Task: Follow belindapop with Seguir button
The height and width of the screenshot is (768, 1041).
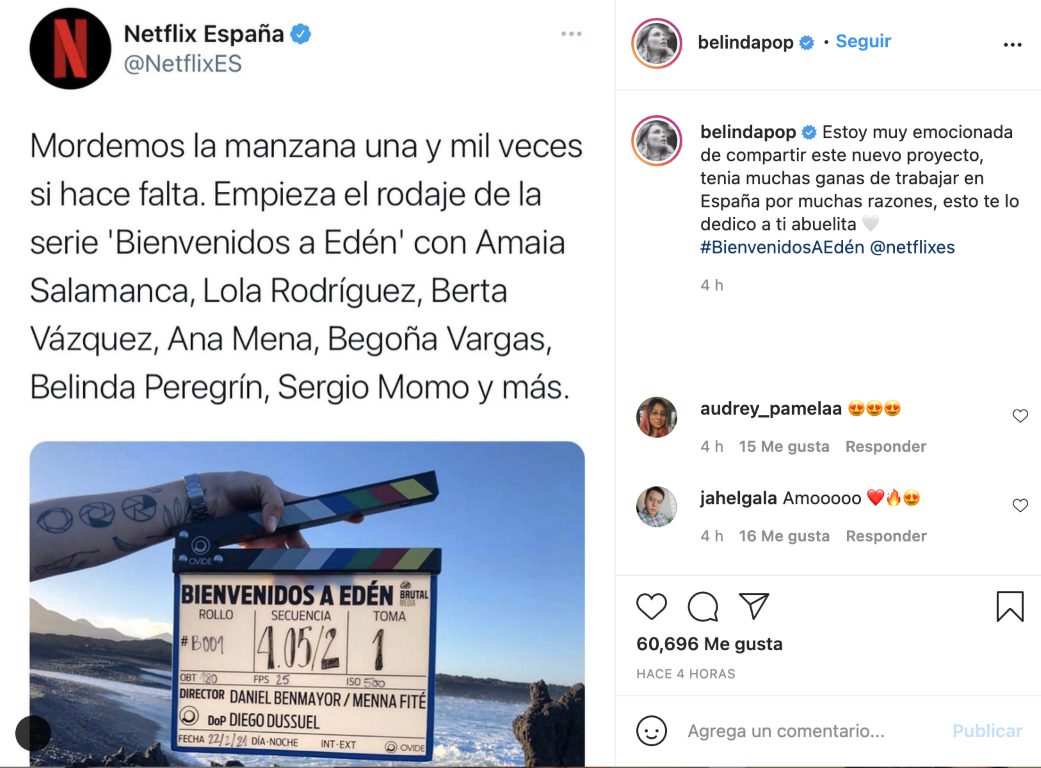Action: [863, 41]
